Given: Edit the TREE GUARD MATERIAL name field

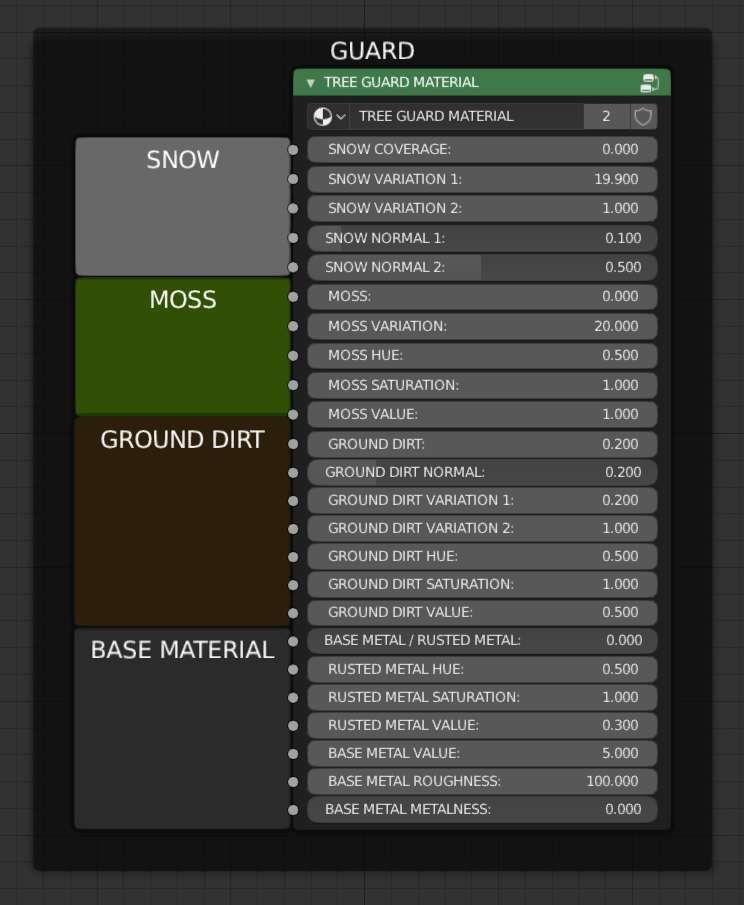Looking at the screenshot, I should click(466, 117).
